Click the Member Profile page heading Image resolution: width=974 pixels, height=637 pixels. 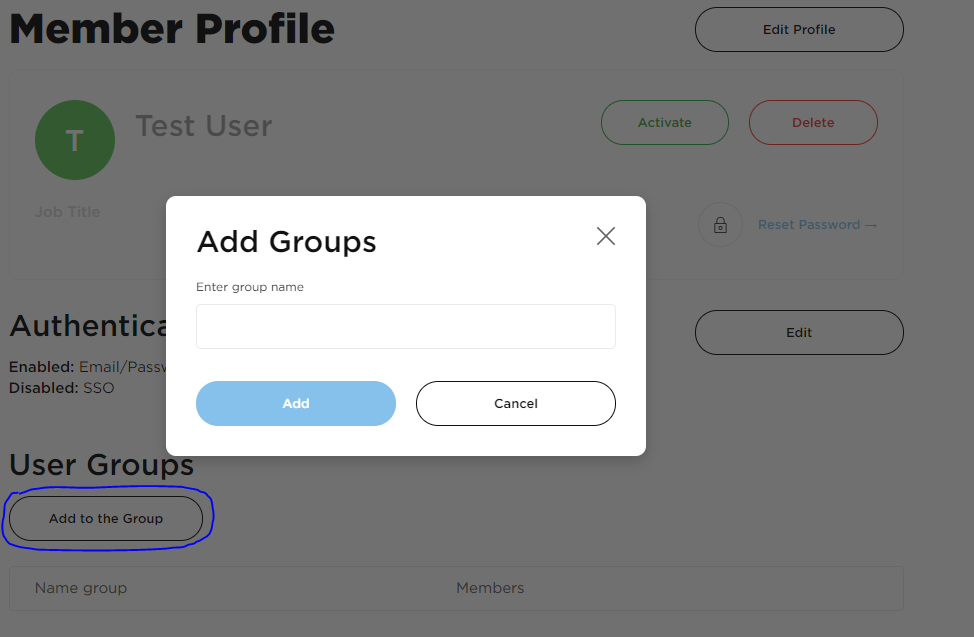[x=172, y=29]
